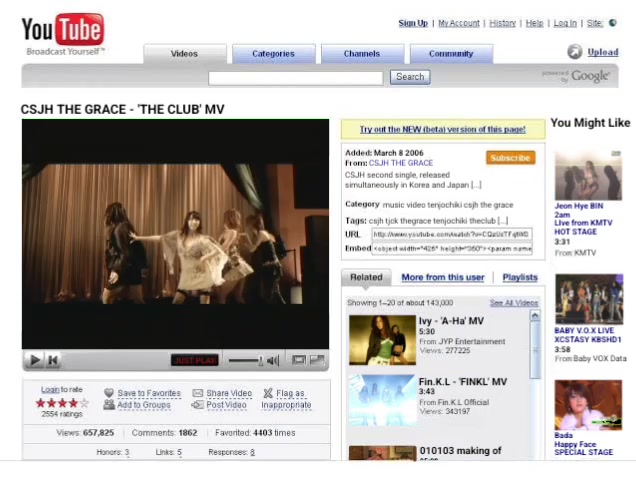Click the heart icon for Save to Favorites
636x480 pixels.
(109, 393)
